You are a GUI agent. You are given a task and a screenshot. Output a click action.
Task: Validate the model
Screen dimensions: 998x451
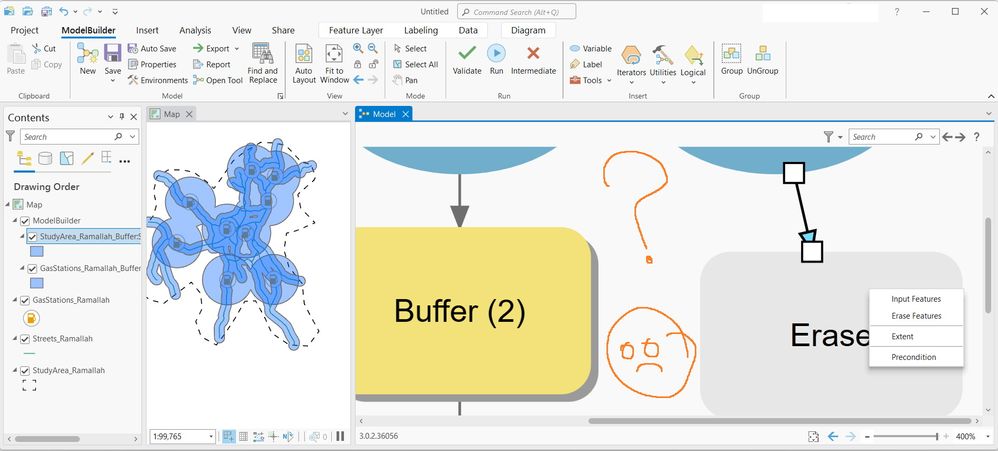tap(467, 59)
